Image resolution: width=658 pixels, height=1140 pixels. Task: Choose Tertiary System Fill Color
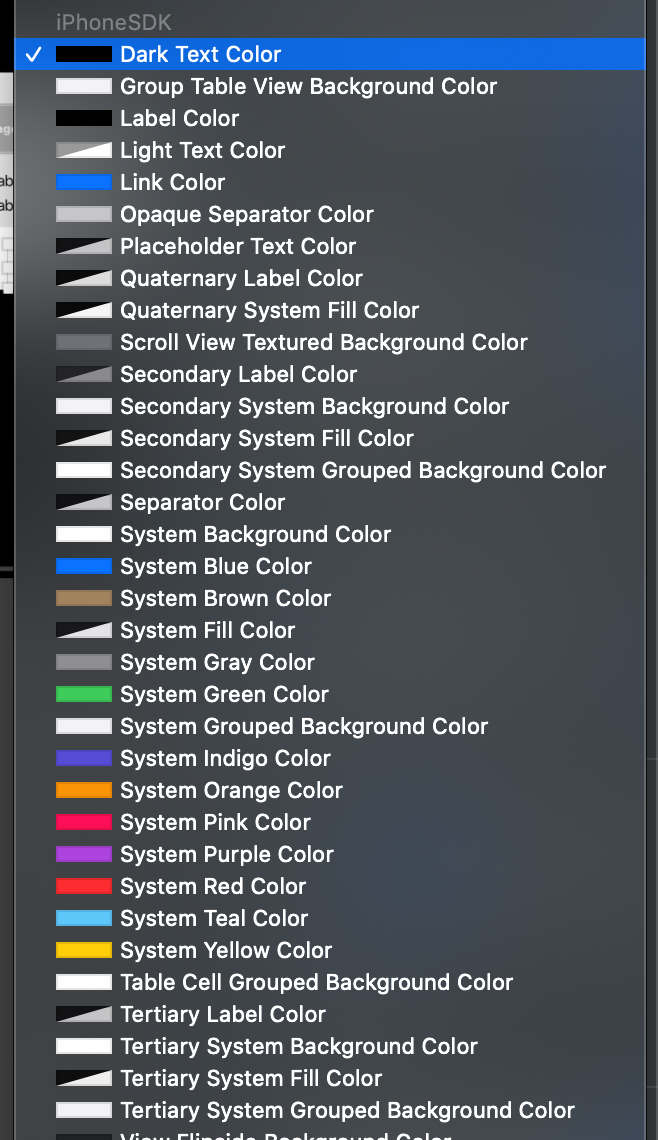point(329,1077)
